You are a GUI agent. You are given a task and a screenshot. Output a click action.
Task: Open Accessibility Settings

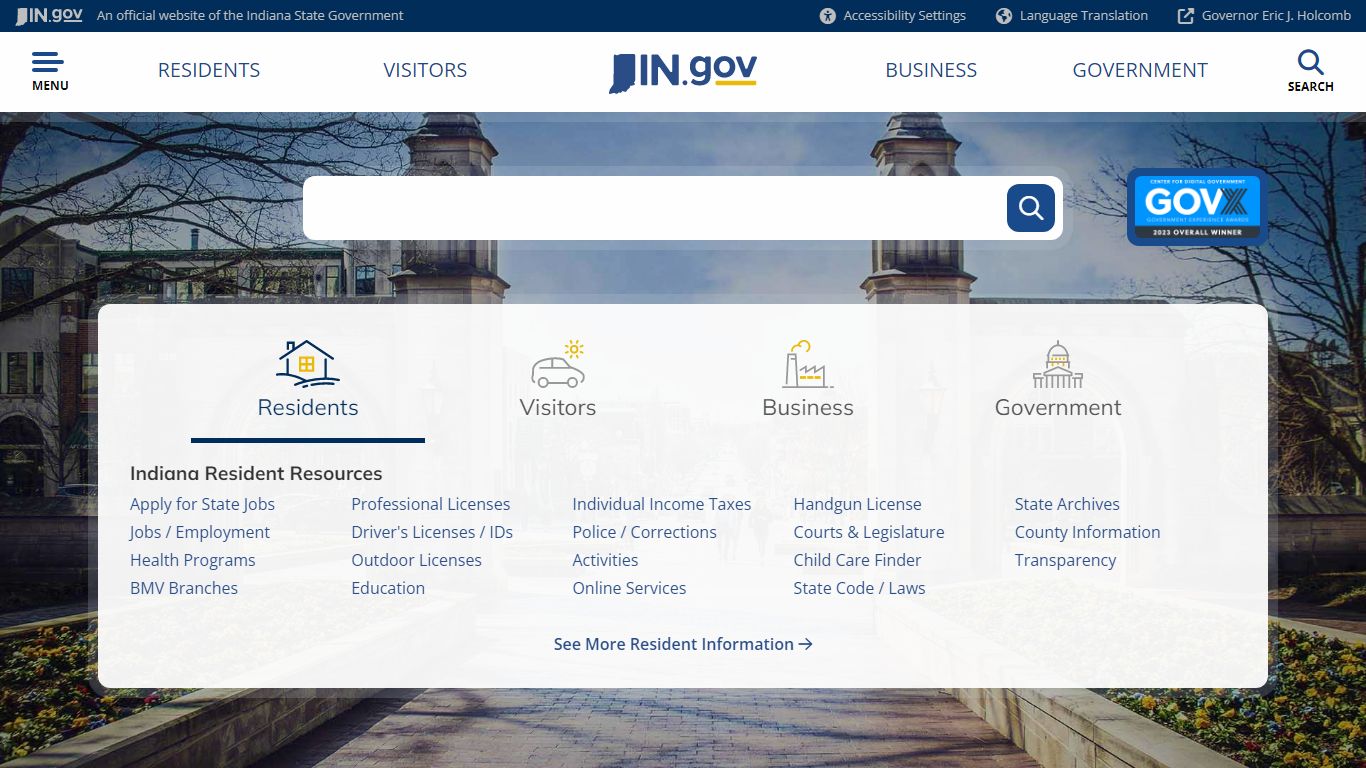pos(892,15)
